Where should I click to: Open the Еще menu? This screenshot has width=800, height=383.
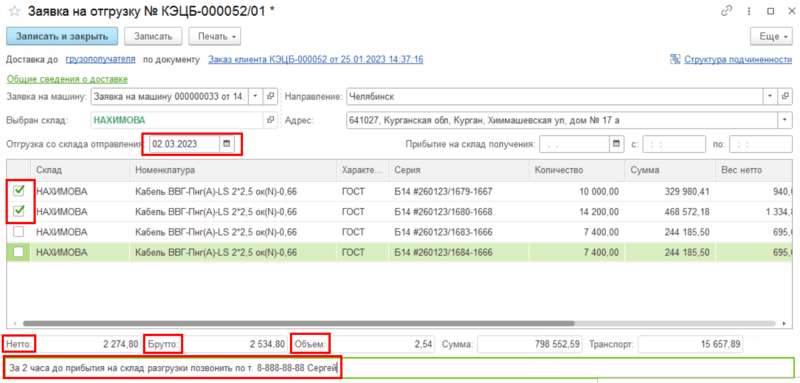[770, 37]
